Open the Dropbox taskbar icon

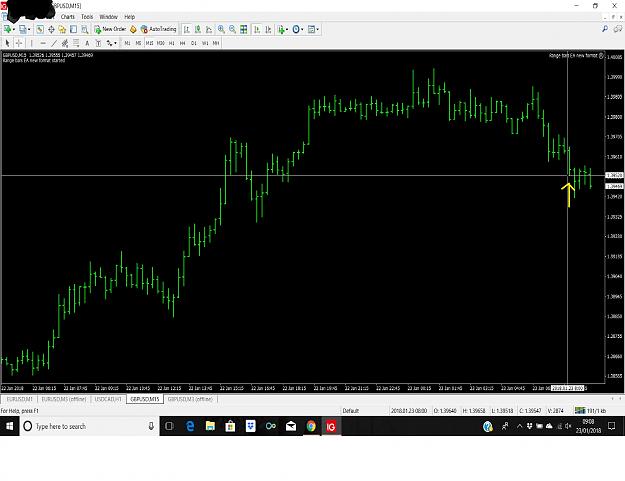[x=250, y=426]
